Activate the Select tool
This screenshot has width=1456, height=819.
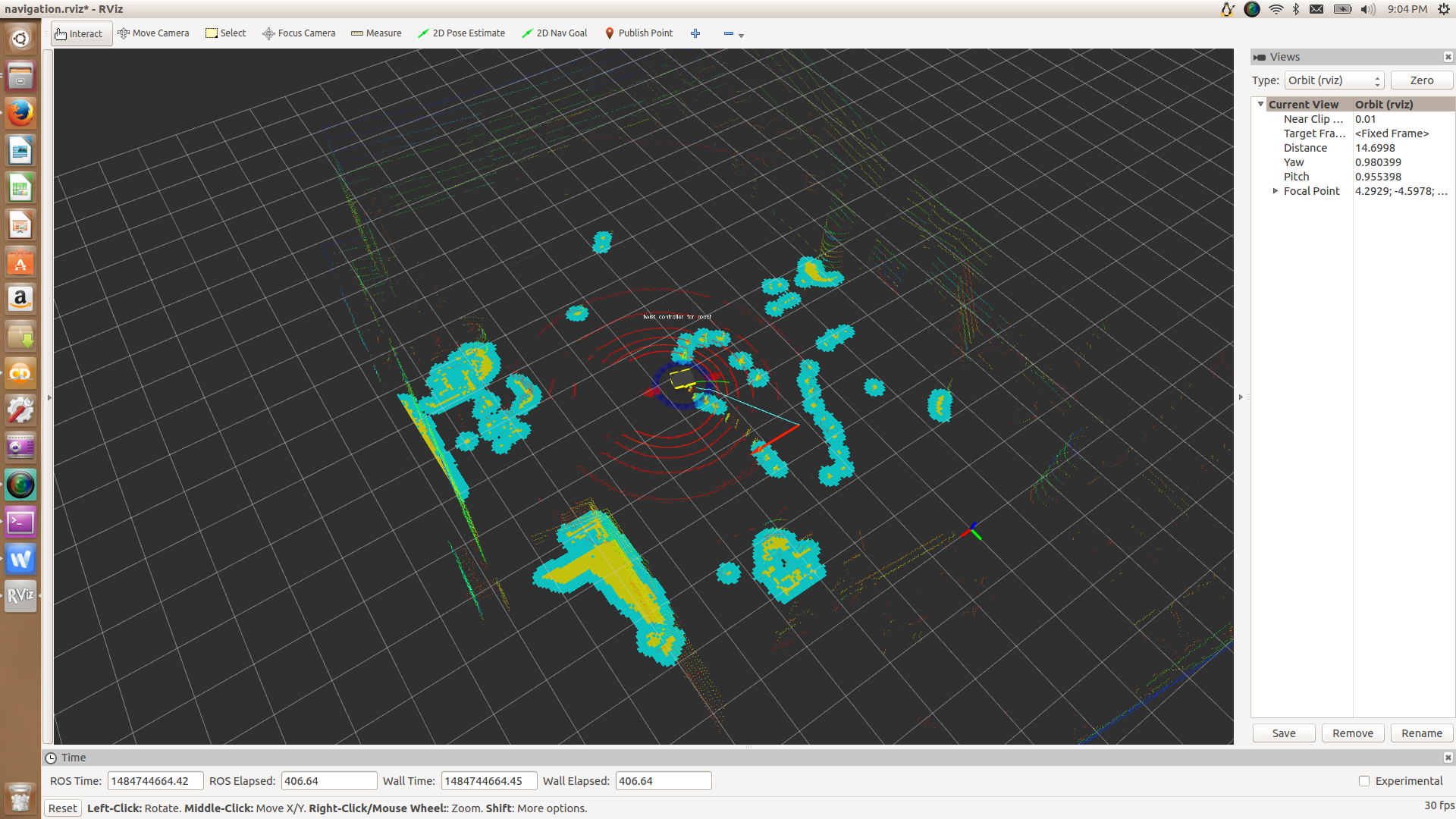(x=226, y=33)
